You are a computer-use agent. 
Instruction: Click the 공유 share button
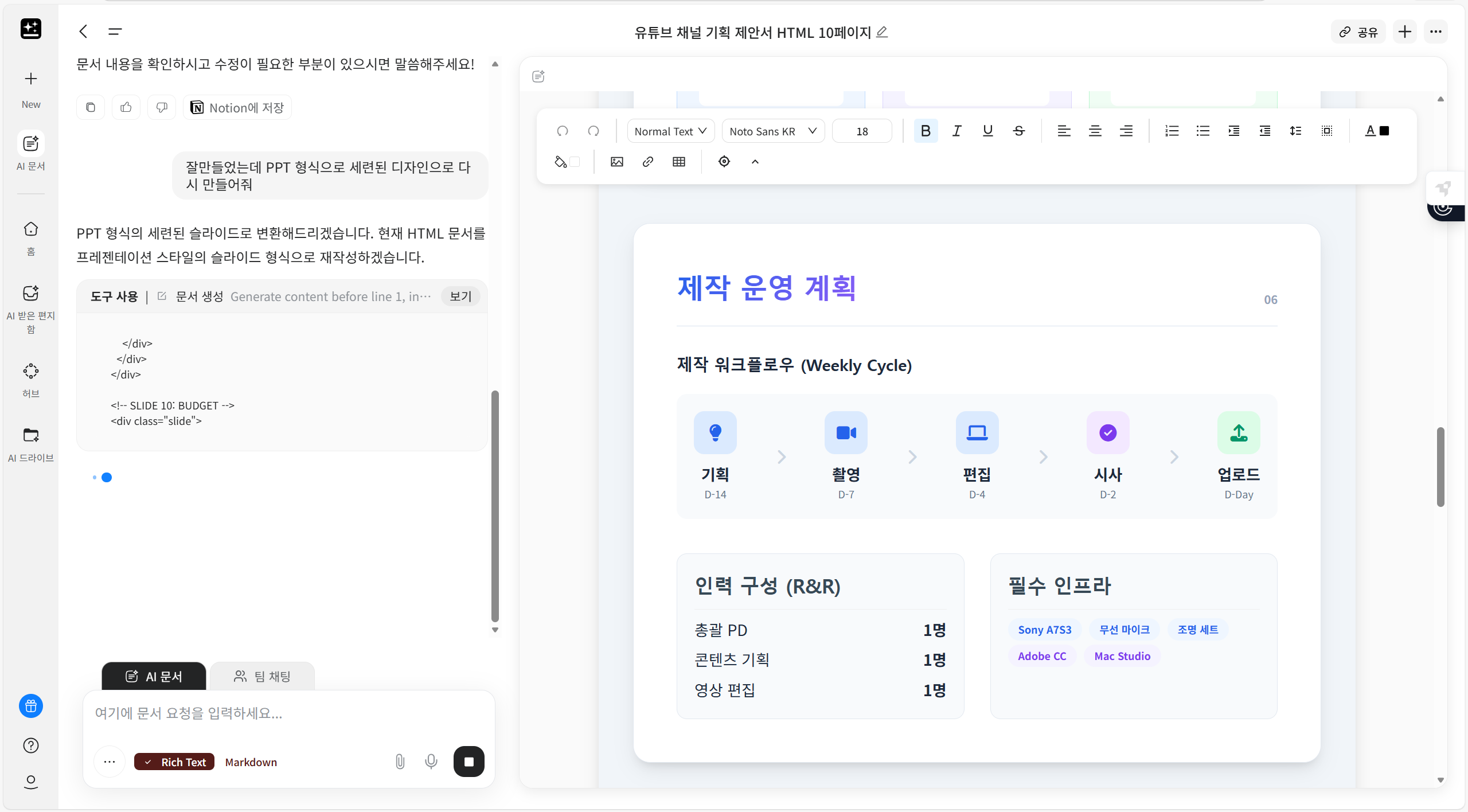[x=1358, y=32]
